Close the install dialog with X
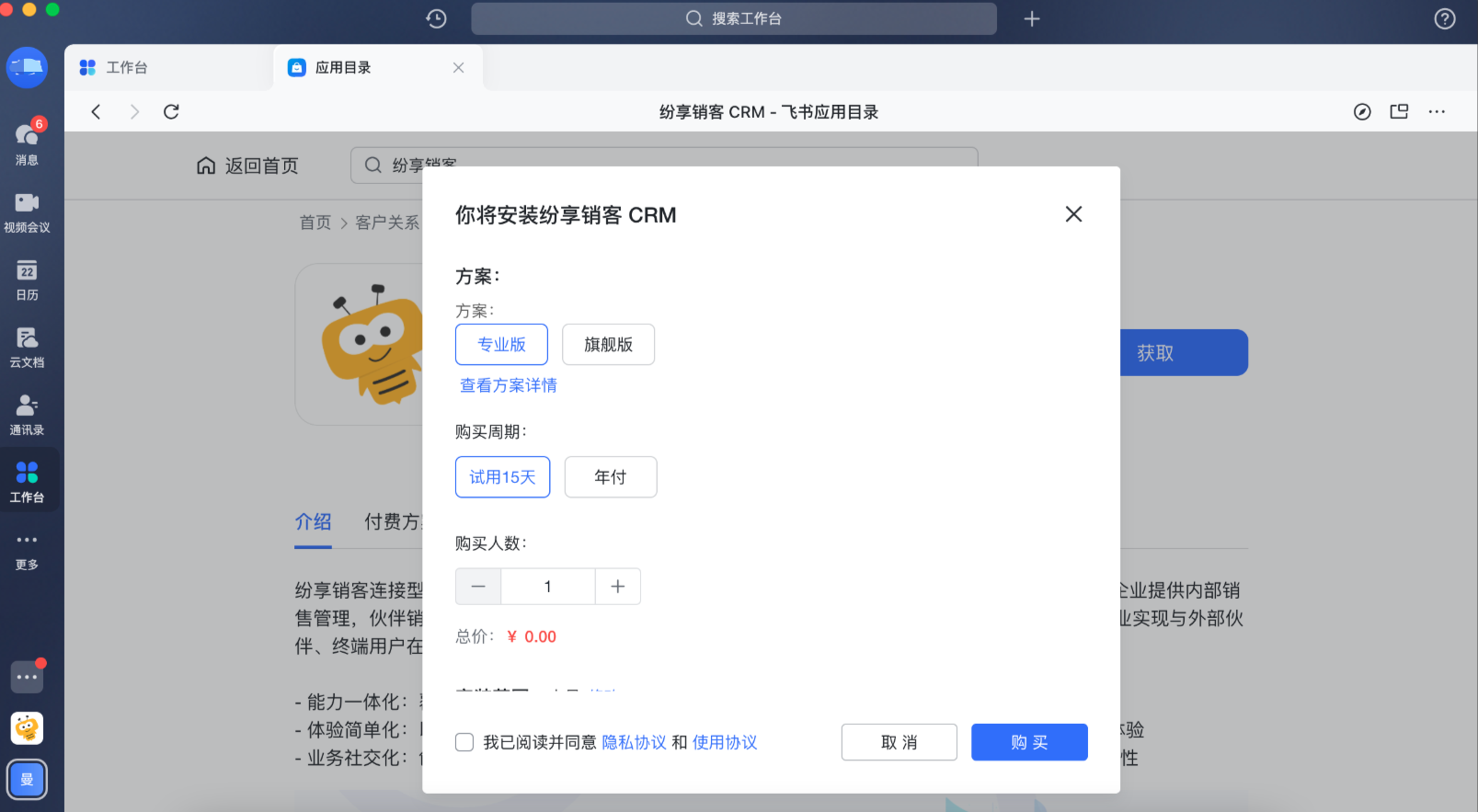Image resolution: width=1478 pixels, height=812 pixels. click(1073, 214)
